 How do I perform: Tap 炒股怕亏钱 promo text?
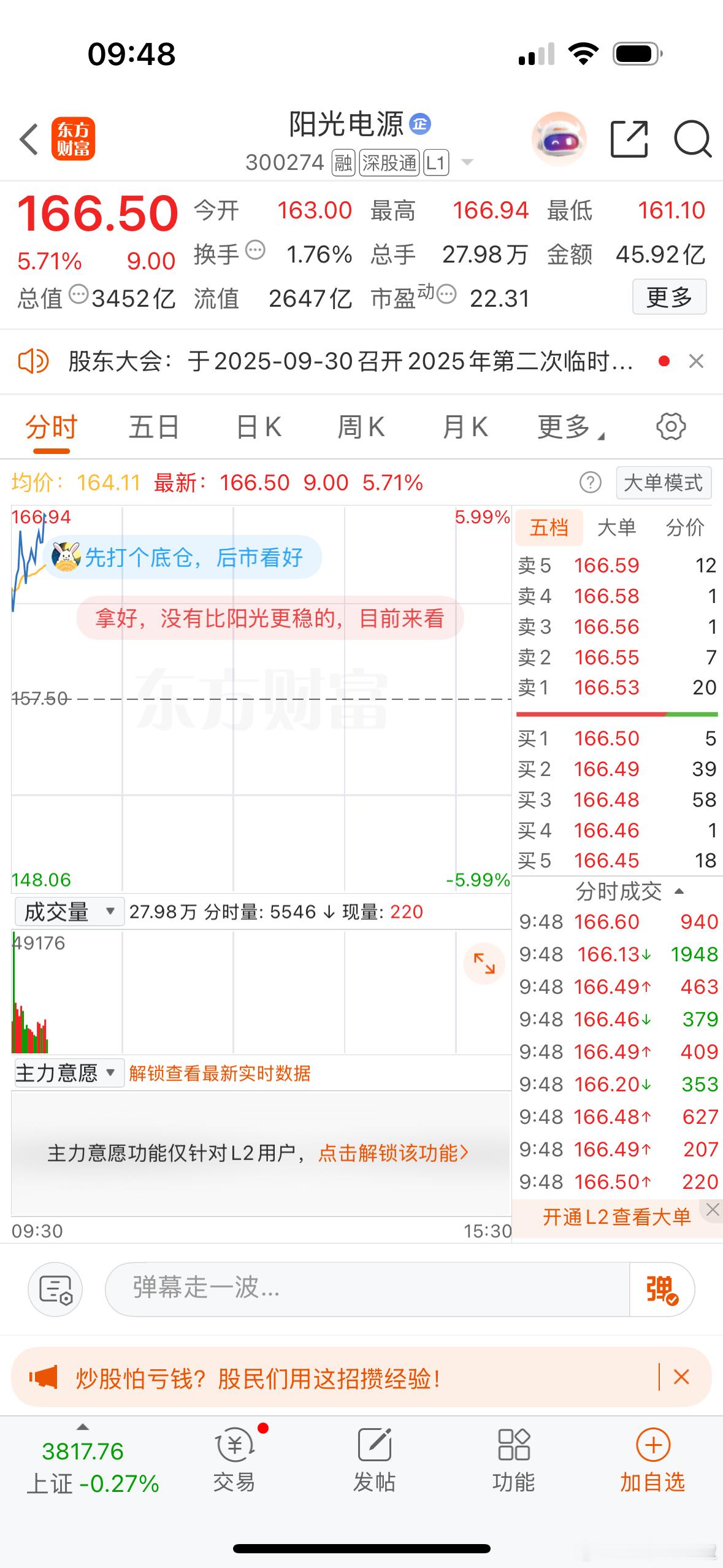258,1378
